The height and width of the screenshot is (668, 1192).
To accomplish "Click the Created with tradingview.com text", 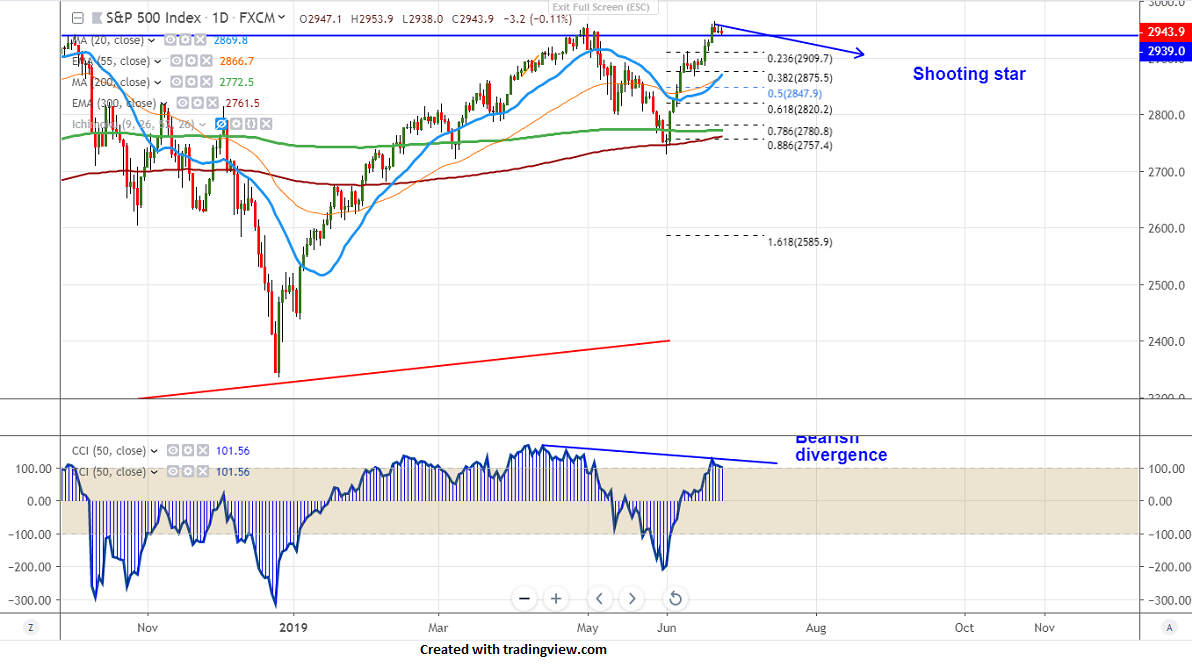I will (x=513, y=650).
